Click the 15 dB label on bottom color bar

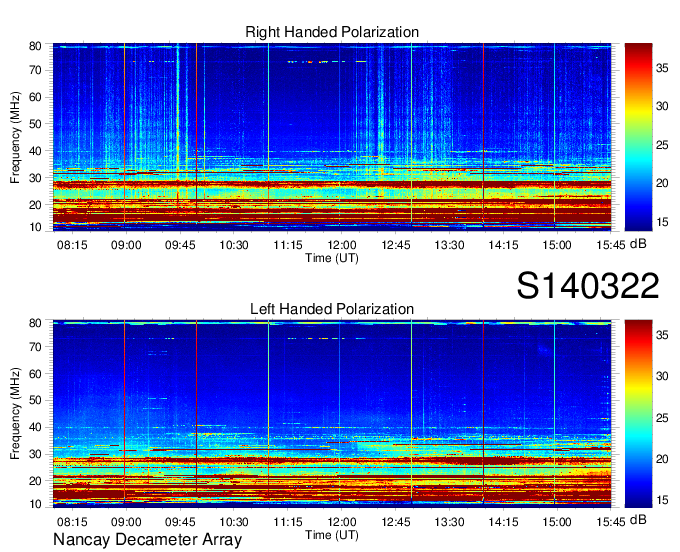coord(662,500)
